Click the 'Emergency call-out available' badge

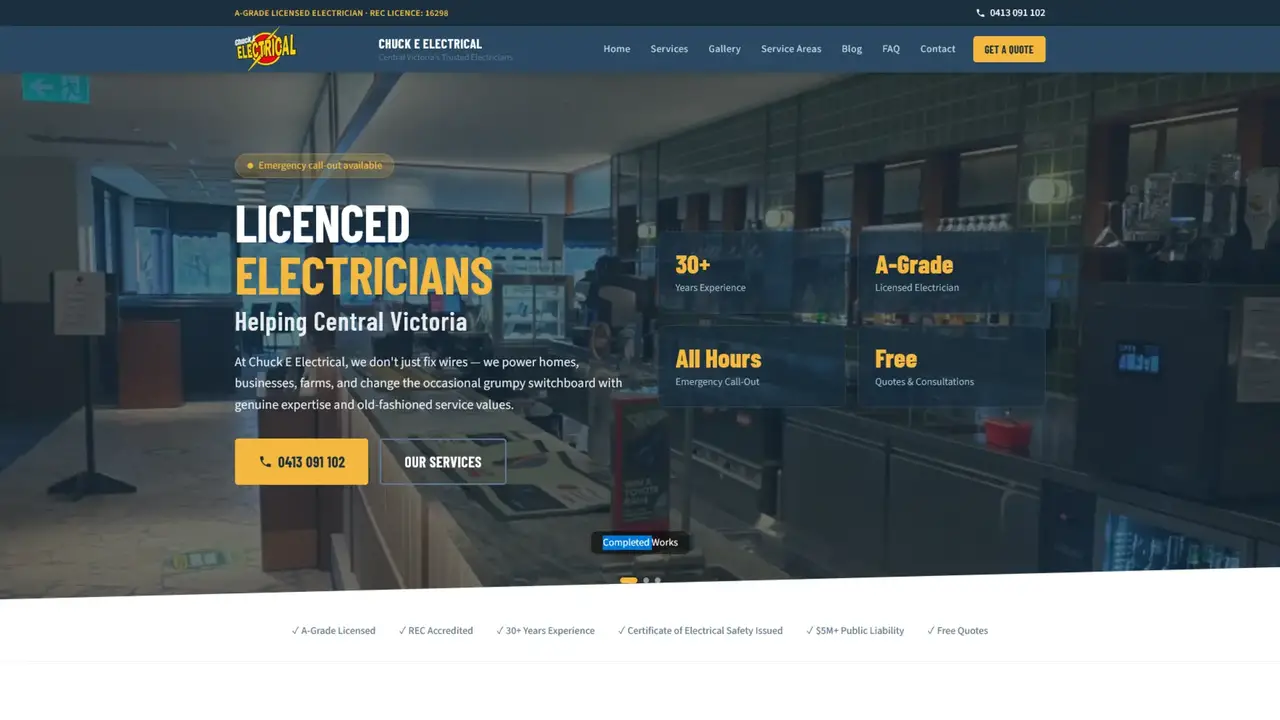pos(314,166)
